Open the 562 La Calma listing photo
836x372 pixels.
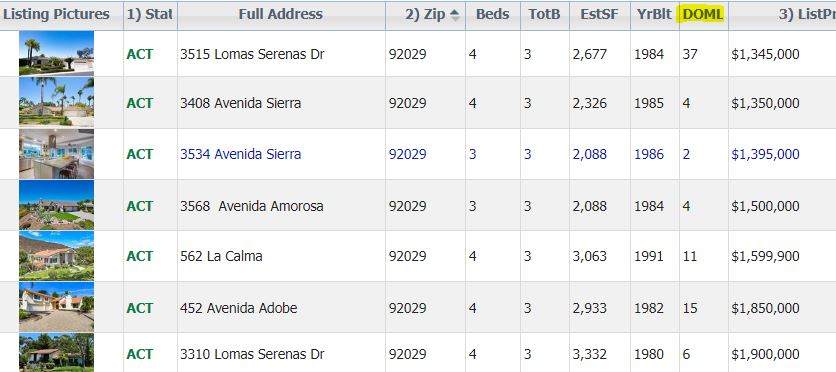(57, 256)
